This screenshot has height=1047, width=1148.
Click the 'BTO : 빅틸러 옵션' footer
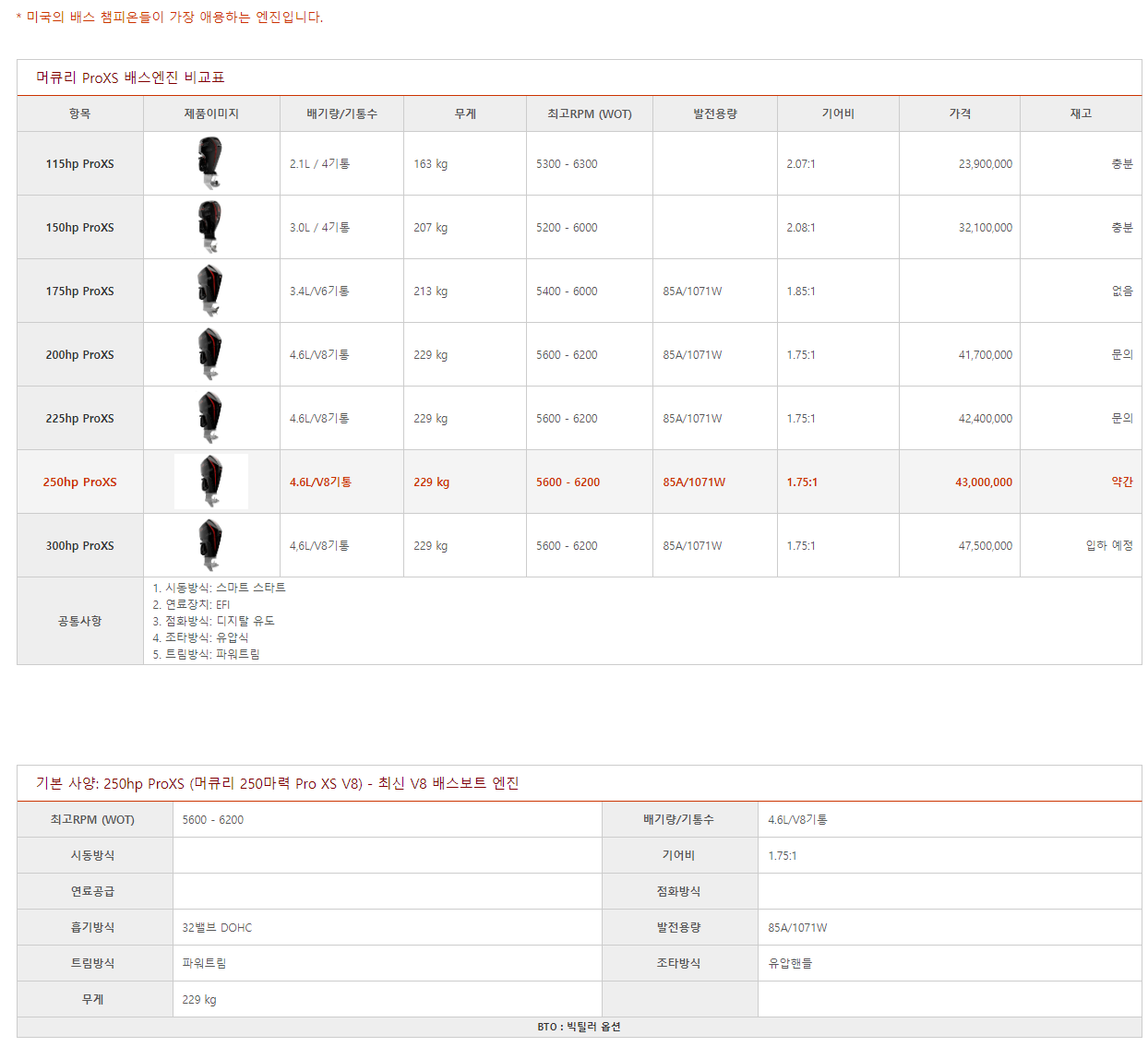pos(580,1027)
